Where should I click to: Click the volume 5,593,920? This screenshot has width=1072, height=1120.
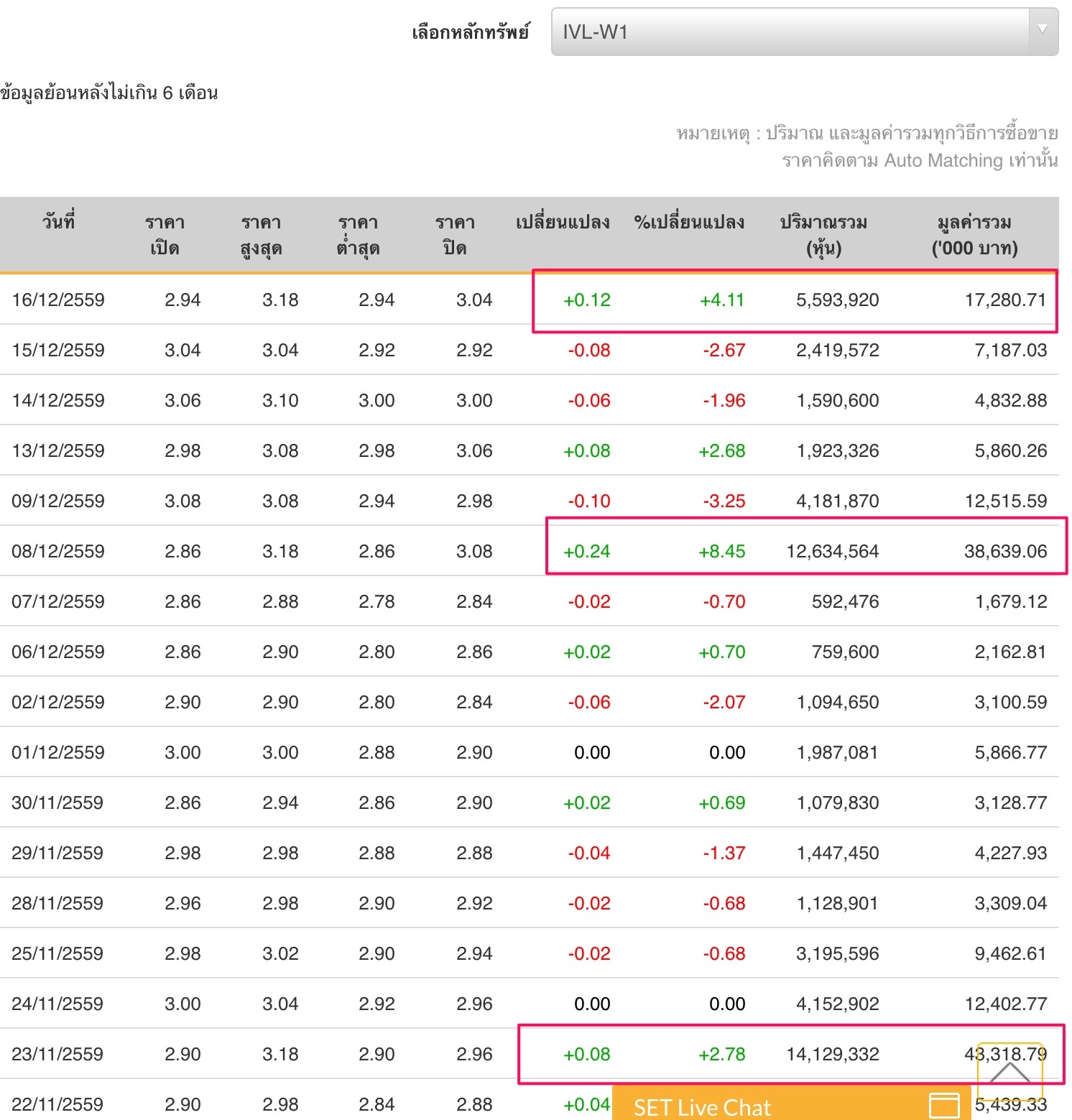tap(838, 300)
